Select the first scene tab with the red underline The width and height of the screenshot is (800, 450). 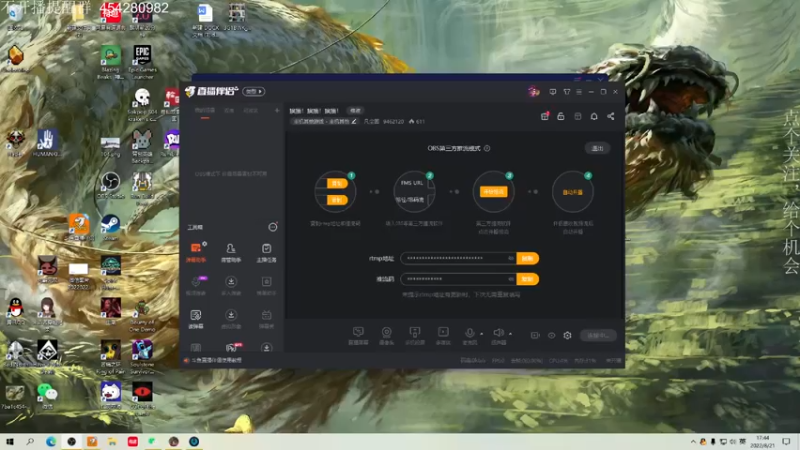tap(205, 111)
